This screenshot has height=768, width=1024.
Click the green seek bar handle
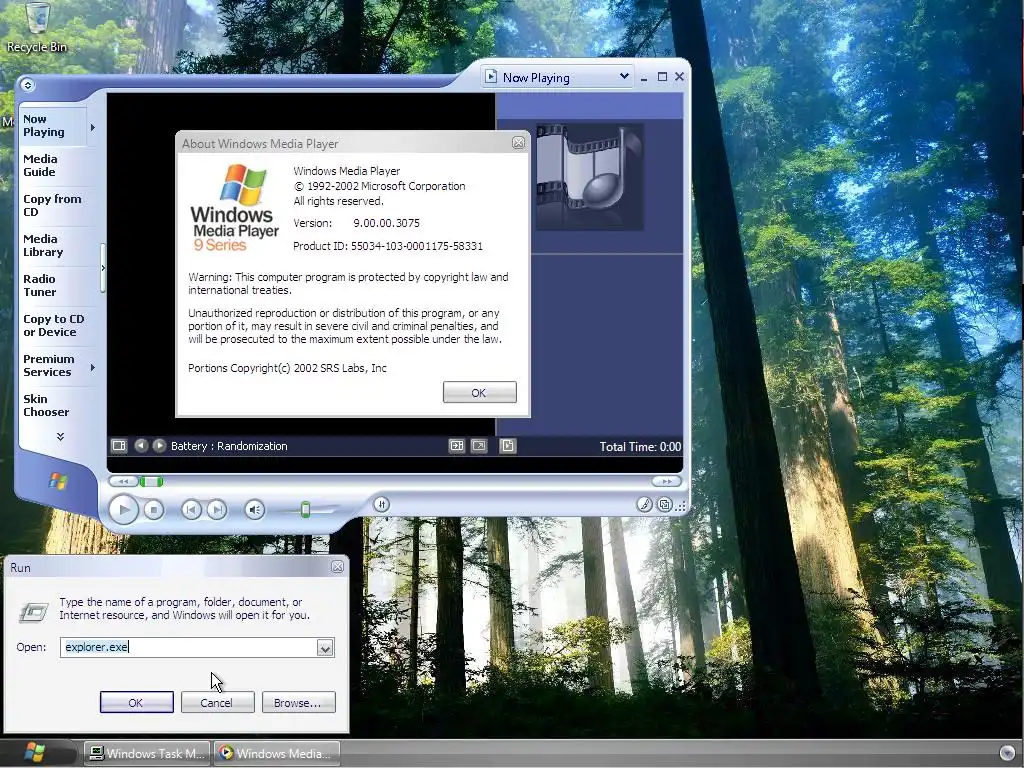click(151, 481)
